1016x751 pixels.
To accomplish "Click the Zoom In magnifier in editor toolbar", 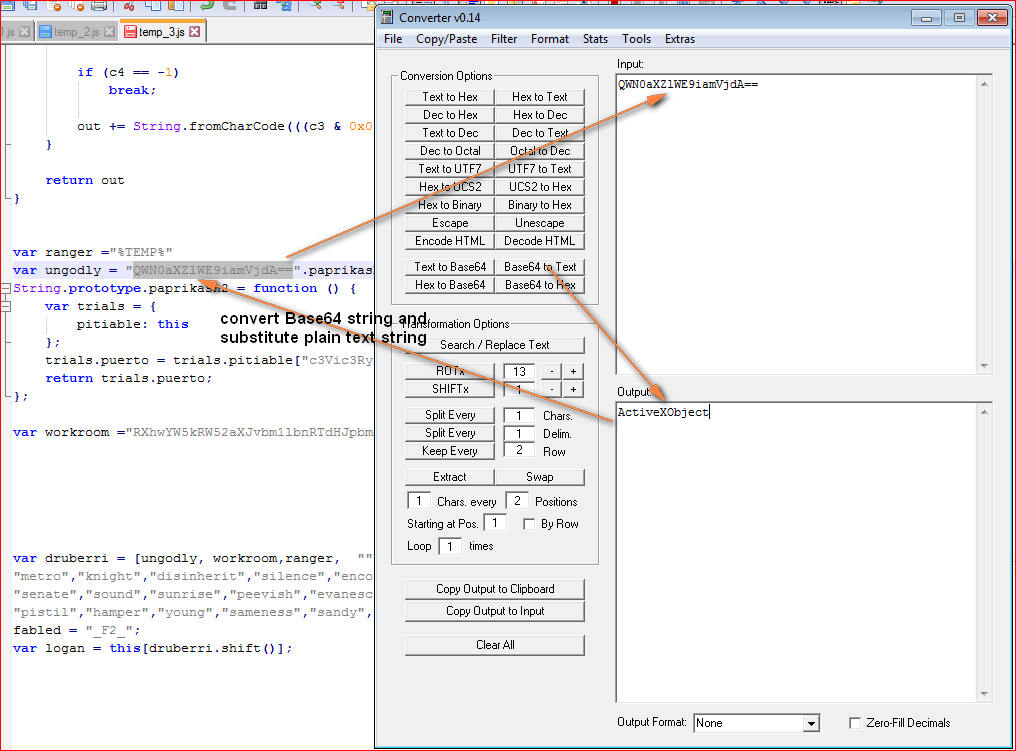I will [x=315, y=5].
